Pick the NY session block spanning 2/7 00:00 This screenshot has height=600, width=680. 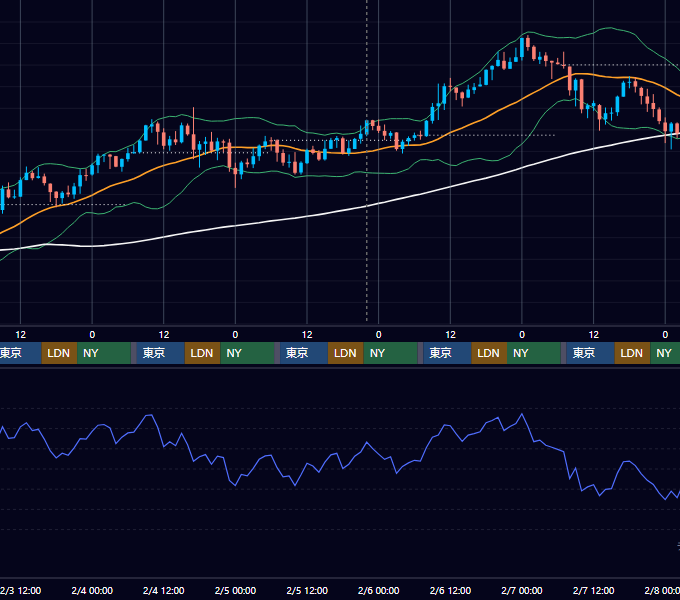(x=534, y=353)
